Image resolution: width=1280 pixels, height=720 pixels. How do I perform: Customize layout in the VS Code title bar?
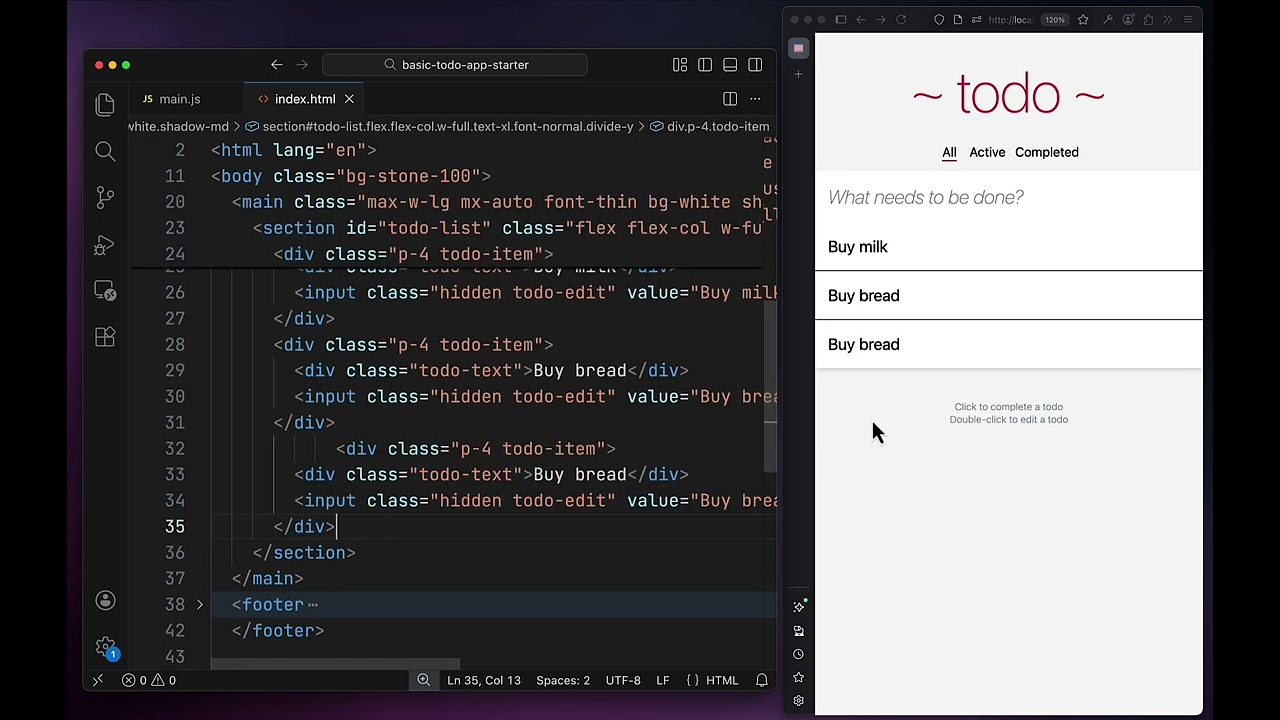point(680,65)
